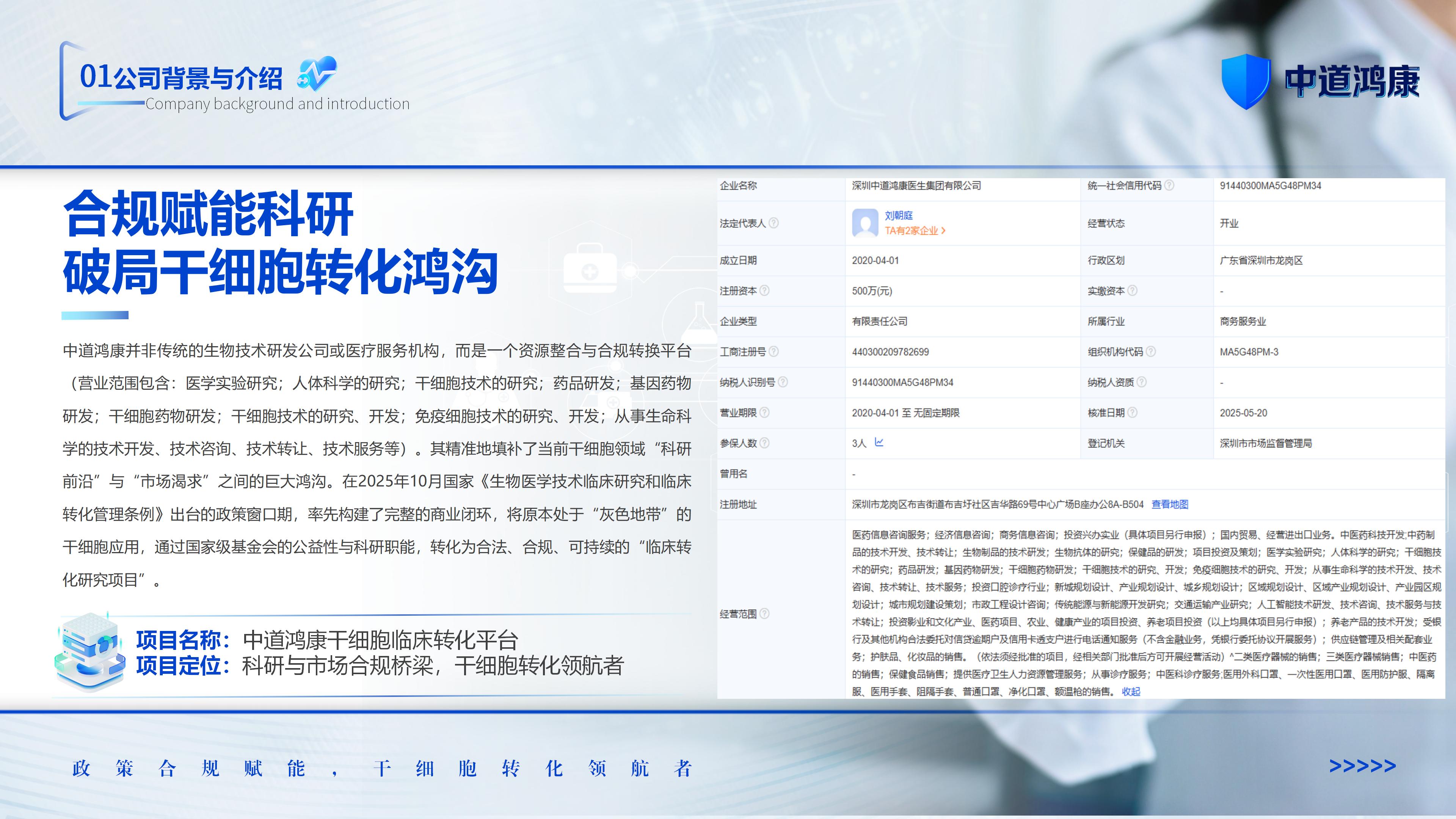Click the 有限责任公司 company type value
The height and width of the screenshot is (819, 1456).
(880, 321)
